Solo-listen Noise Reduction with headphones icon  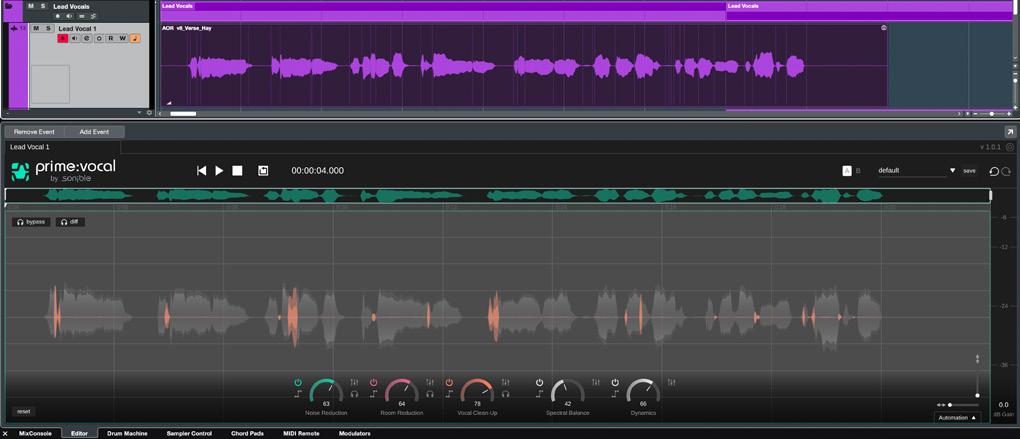(355, 393)
